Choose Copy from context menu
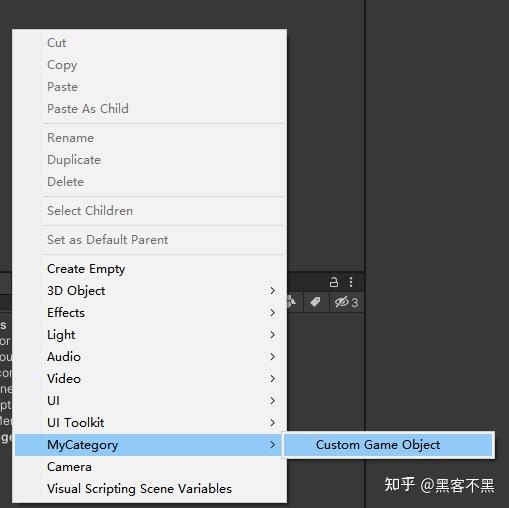The width and height of the screenshot is (509, 508). [x=149, y=65]
